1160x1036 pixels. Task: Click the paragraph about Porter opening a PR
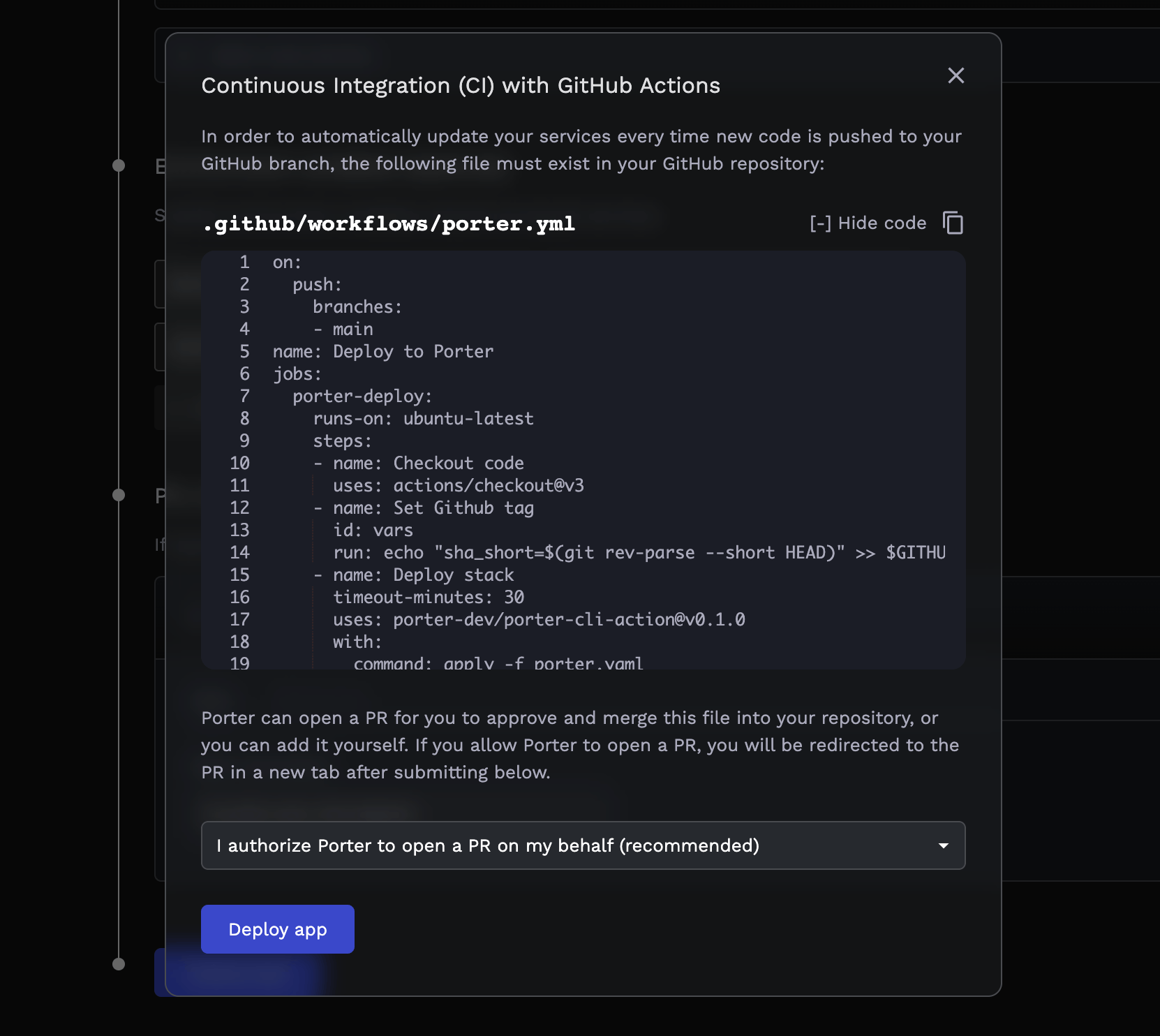point(580,745)
